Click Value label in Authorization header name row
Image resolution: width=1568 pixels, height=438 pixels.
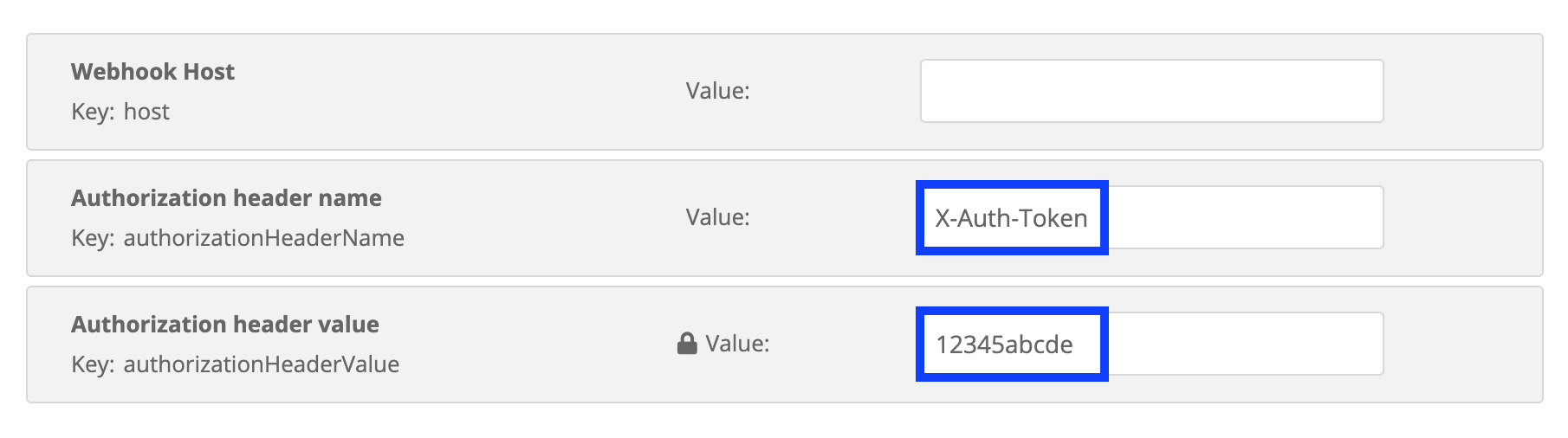717,217
